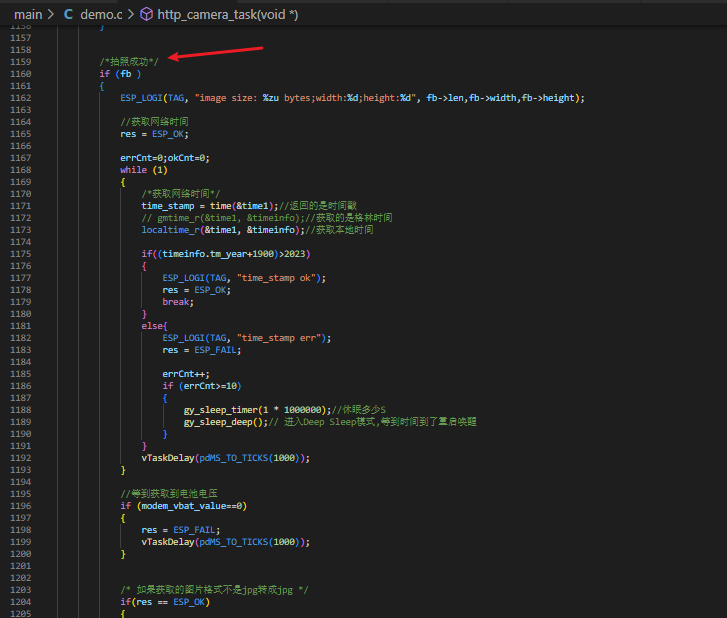Click line number 1159 in gutter
Screen dimensions: 727x618
click(x=21, y=62)
